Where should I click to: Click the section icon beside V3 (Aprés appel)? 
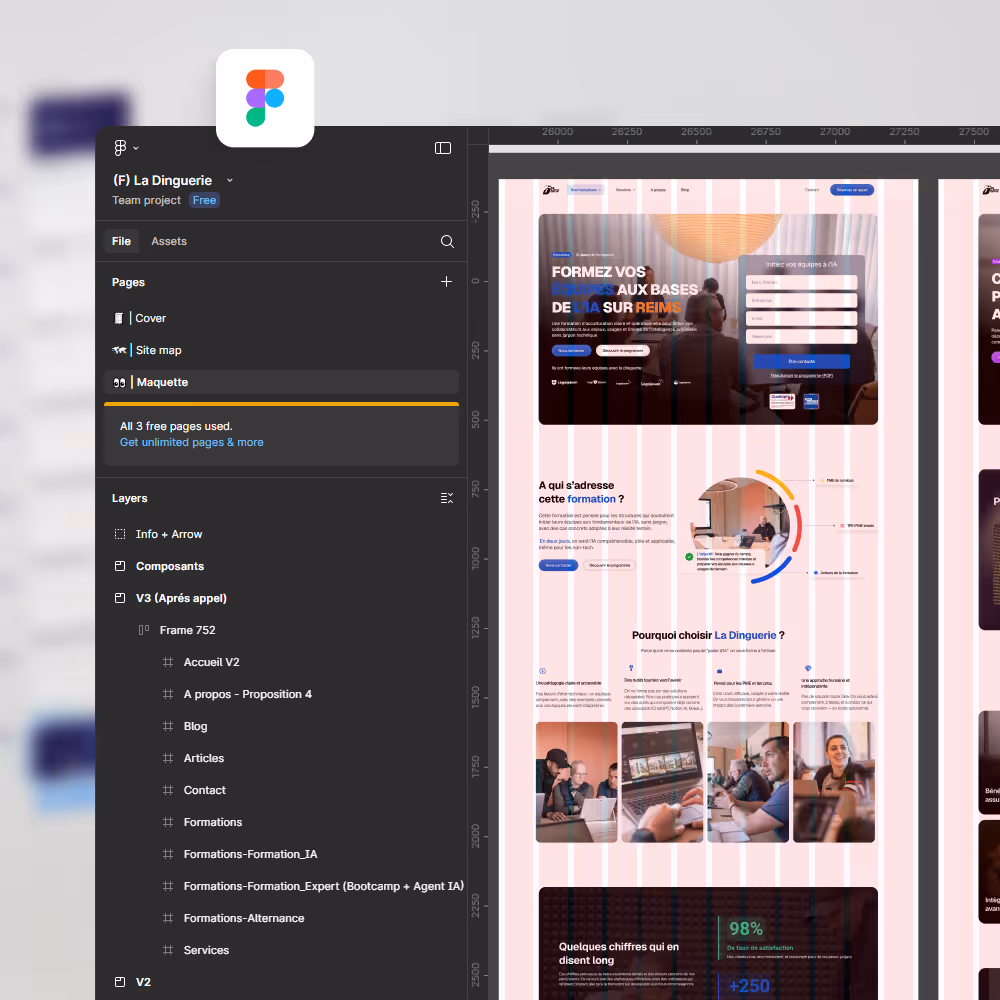coord(120,598)
